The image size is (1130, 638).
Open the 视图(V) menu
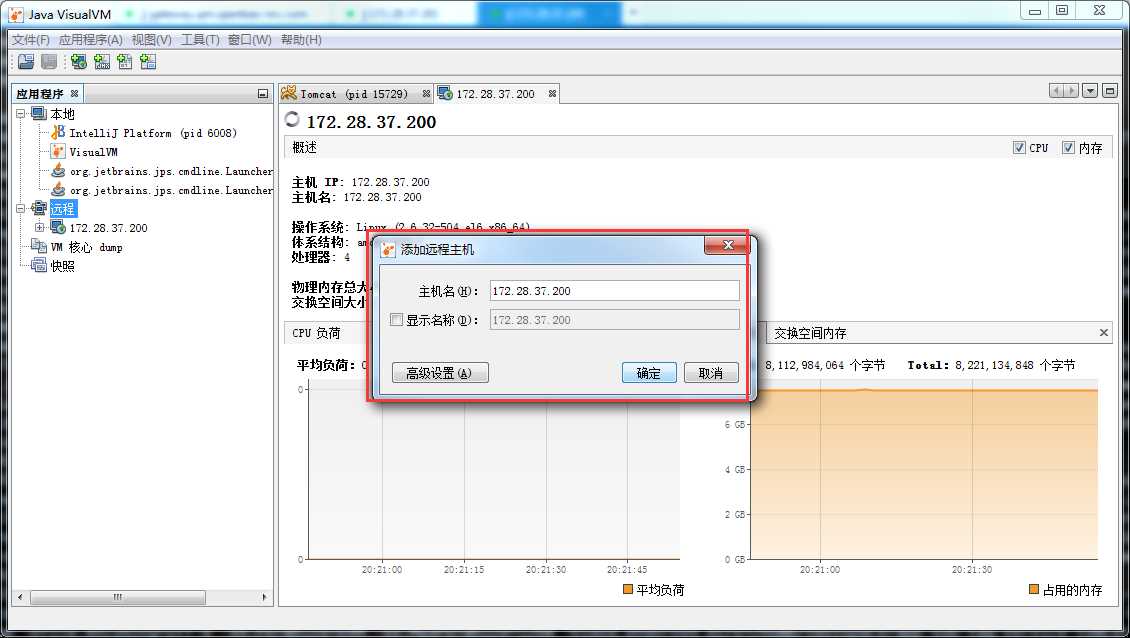pos(151,40)
